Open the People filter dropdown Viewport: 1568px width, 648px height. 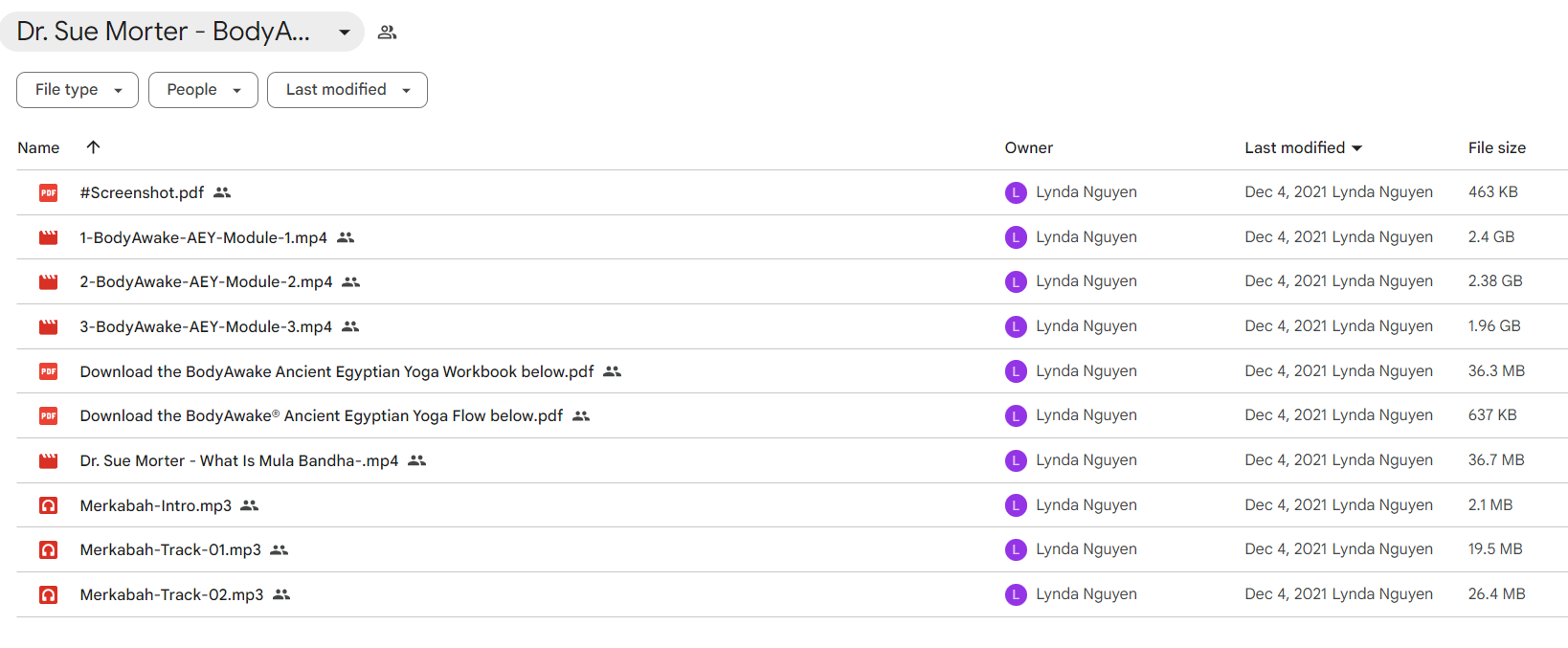[x=203, y=90]
